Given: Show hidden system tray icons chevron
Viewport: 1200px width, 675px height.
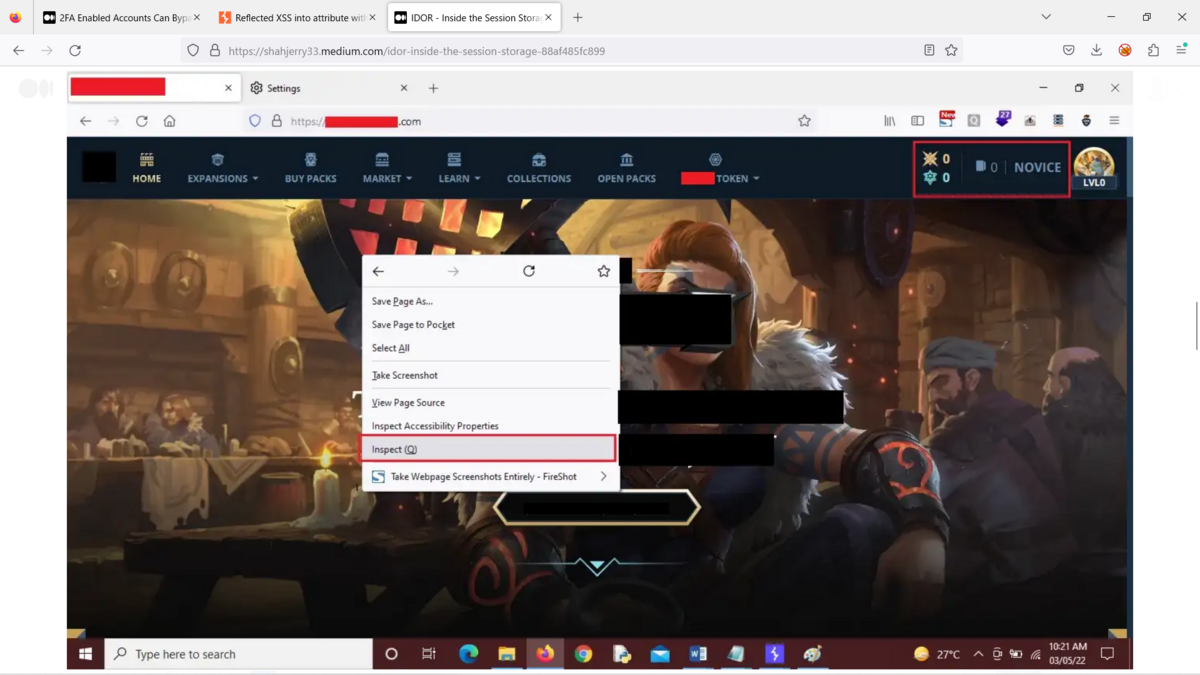Looking at the screenshot, I should pos(978,654).
